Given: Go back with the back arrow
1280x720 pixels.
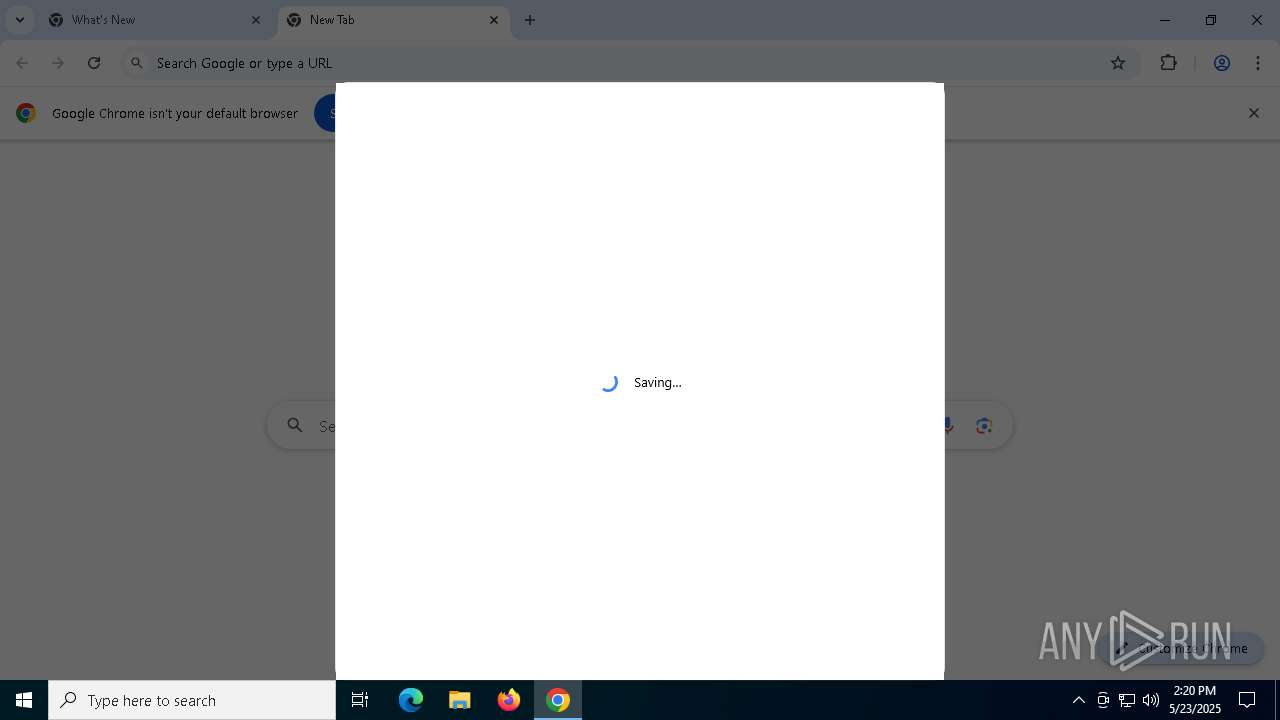Looking at the screenshot, I should (x=22, y=63).
